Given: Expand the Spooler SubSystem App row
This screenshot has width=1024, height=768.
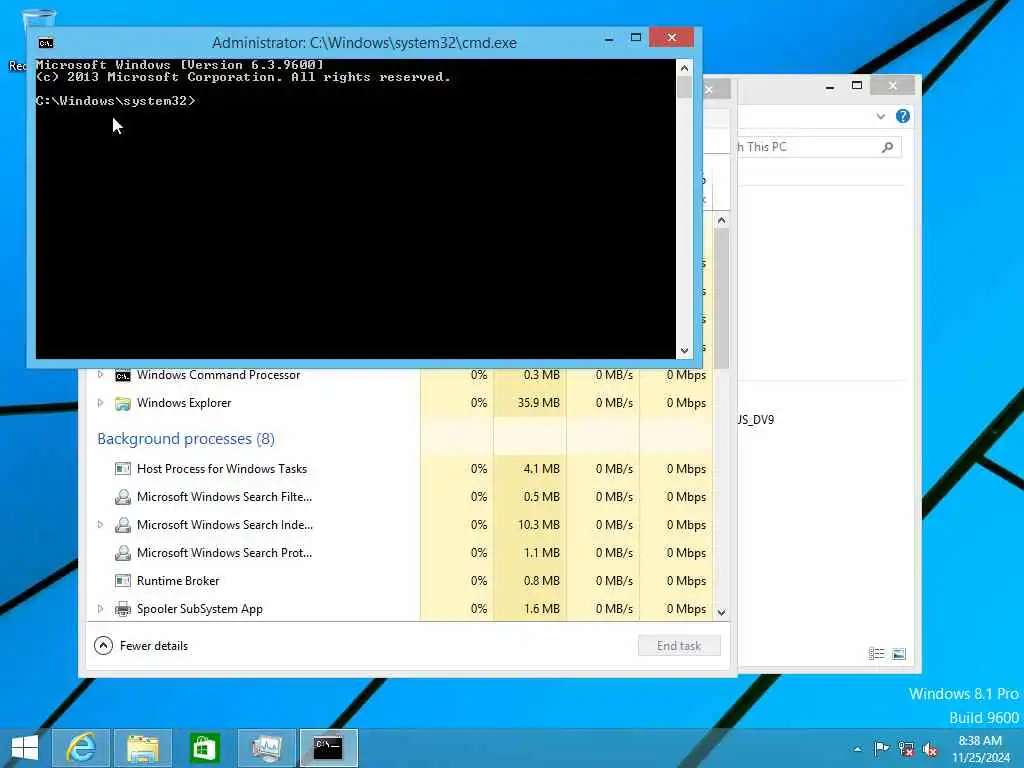Looking at the screenshot, I should 100,609.
